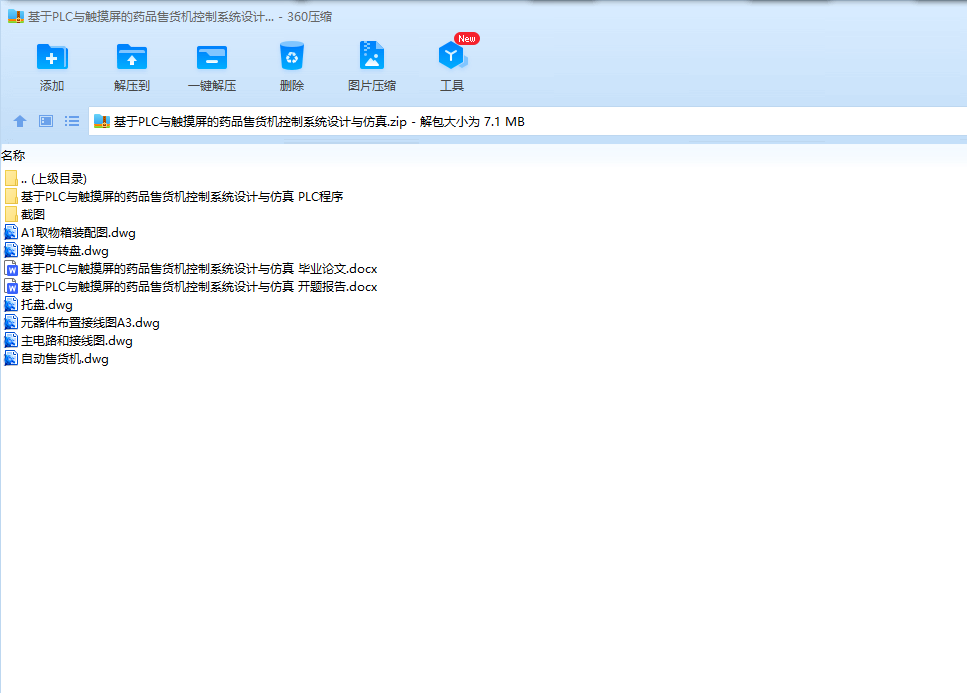Click the dwg icon of 自动售货机.dwg
Viewport: 967px width, 693px height.
pos(11,358)
